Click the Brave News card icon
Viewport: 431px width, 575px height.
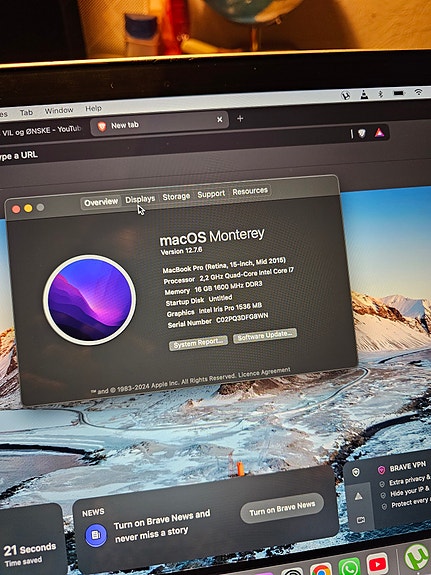pos(96,534)
